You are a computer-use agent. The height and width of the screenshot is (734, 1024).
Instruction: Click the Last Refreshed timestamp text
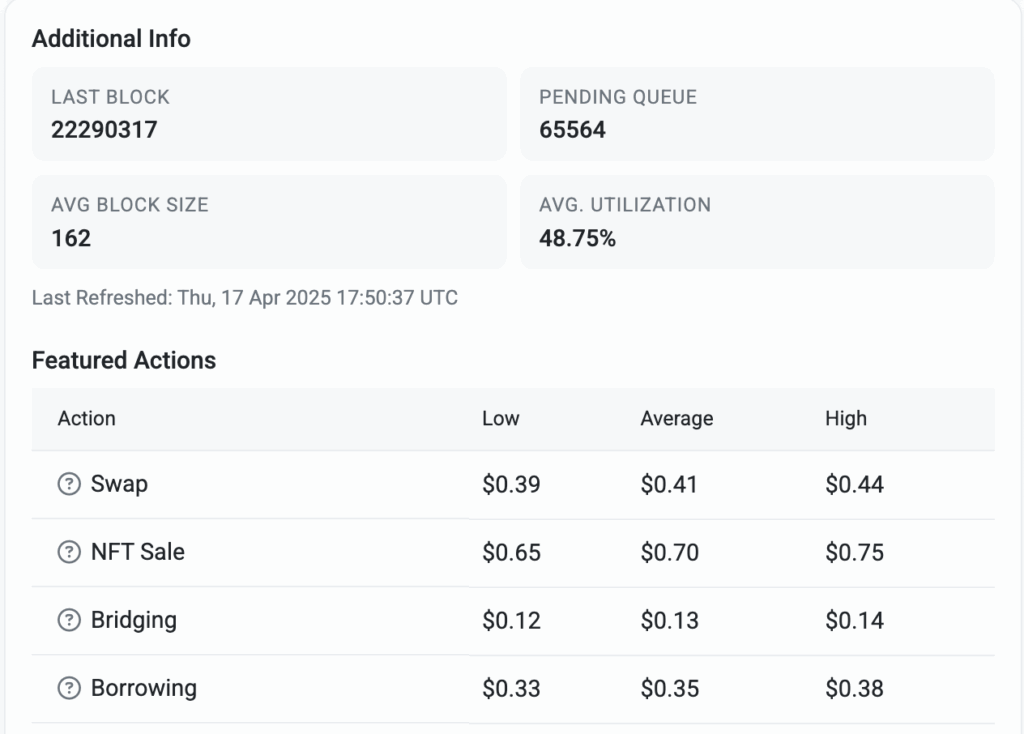(x=245, y=298)
